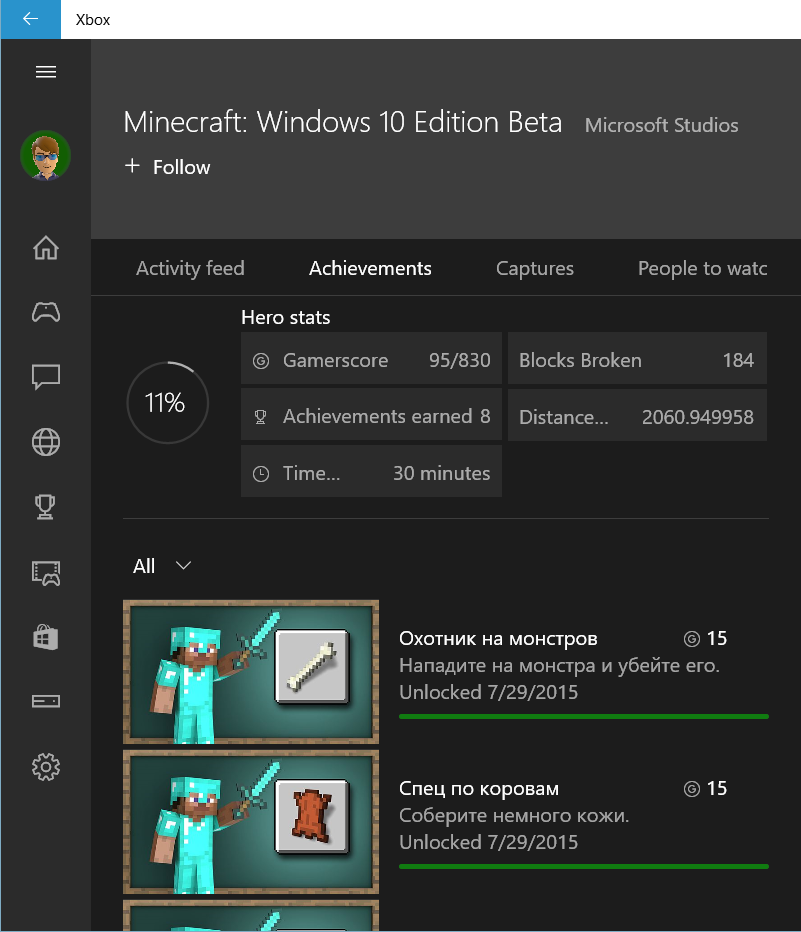
Task: Open the user avatar profile
Action: click(x=46, y=156)
